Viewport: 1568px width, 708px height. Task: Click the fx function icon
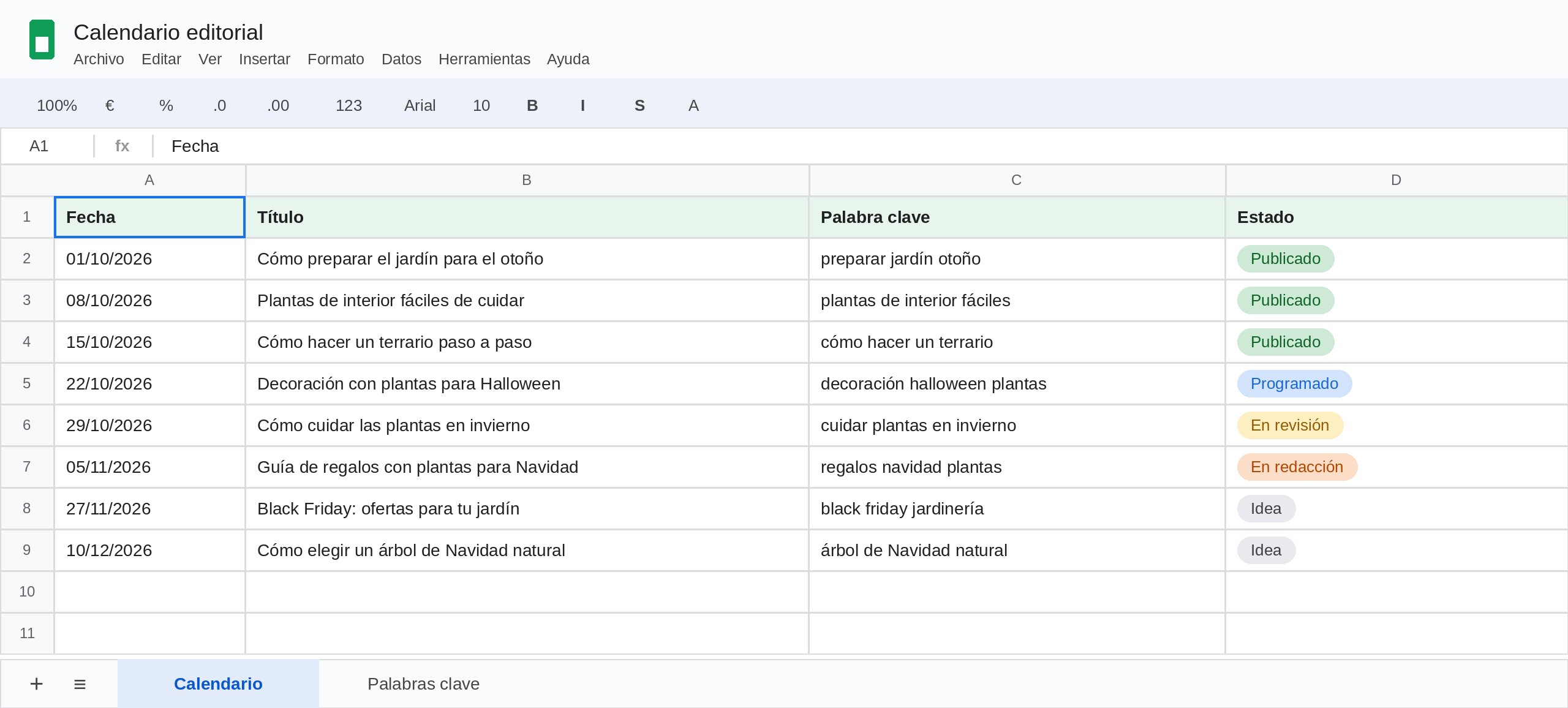click(122, 146)
